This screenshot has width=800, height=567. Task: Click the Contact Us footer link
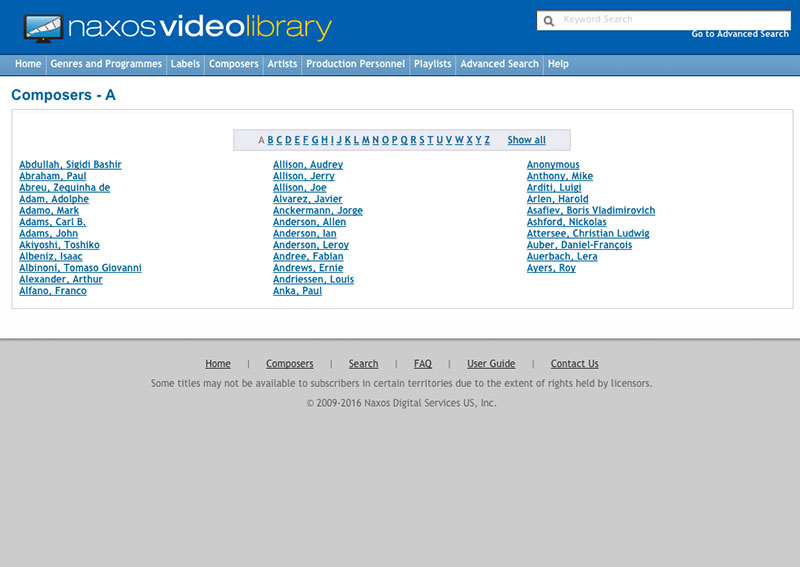coord(574,364)
